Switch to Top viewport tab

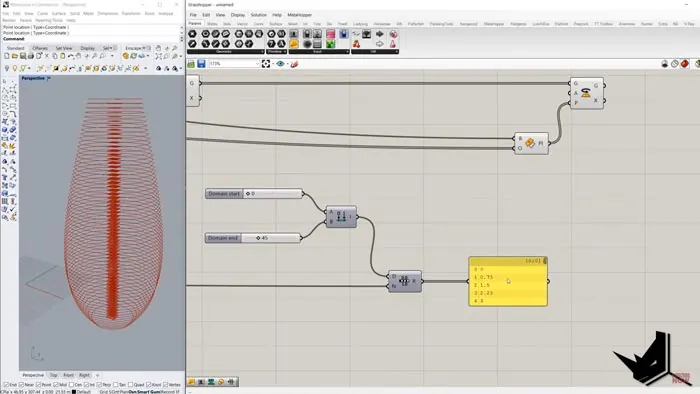point(54,375)
